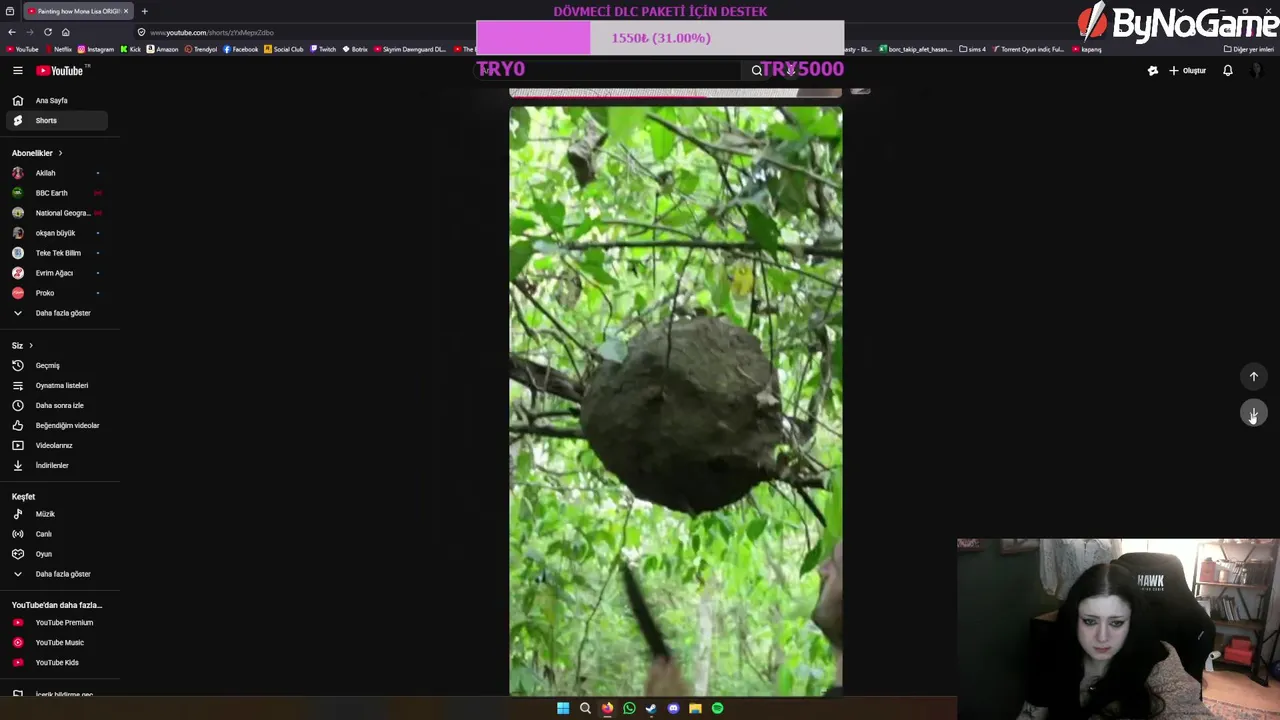This screenshot has width=1280, height=720.
Task: Open Spotify from the taskbar
Action: (x=717, y=708)
